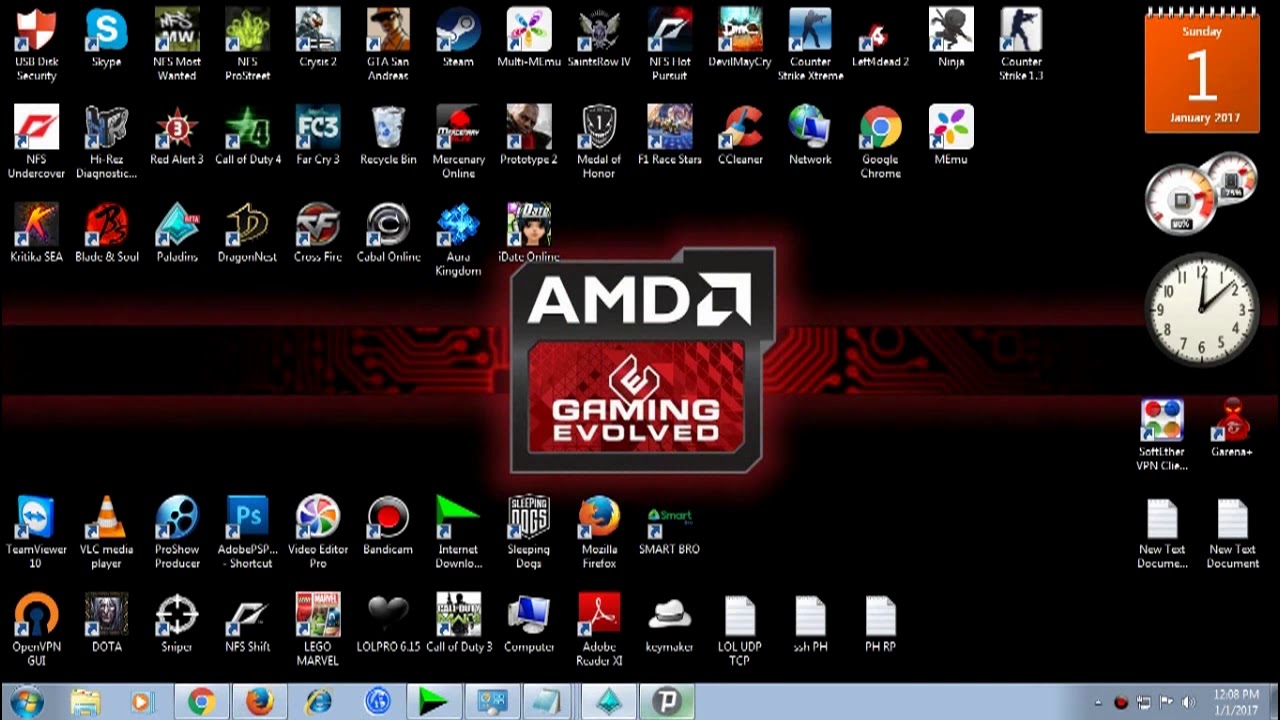Screen dimensions: 1280x720
Task: Click the CCleaner desktop shortcut
Action: click(x=740, y=136)
